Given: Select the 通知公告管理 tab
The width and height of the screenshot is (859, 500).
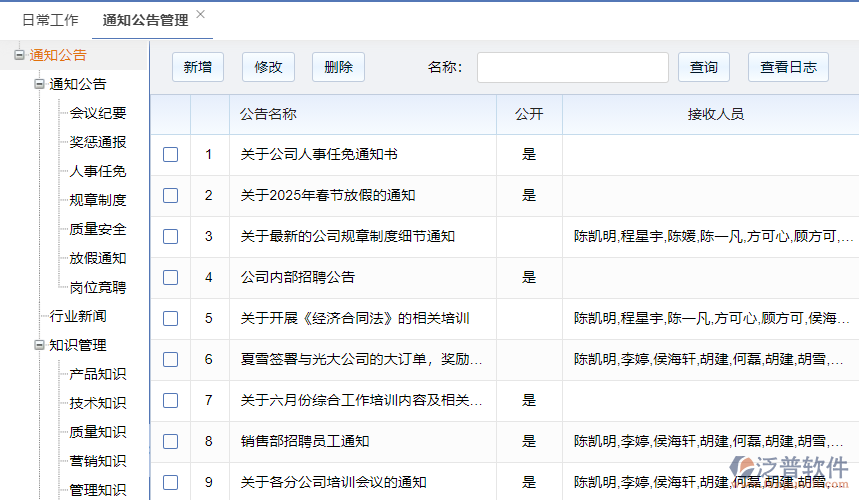Looking at the screenshot, I should [x=146, y=20].
